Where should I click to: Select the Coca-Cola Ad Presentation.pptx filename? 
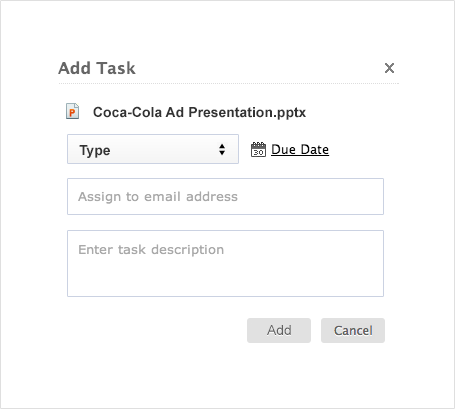click(x=199, y=112)
